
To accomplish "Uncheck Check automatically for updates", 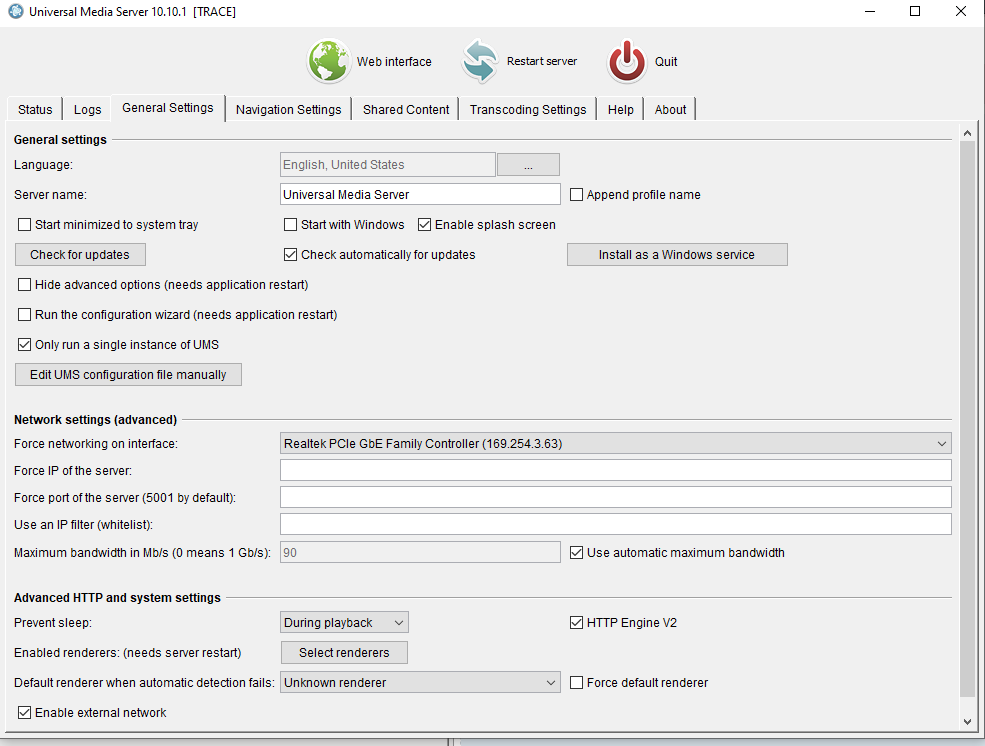I will click(x=290, y=255).
